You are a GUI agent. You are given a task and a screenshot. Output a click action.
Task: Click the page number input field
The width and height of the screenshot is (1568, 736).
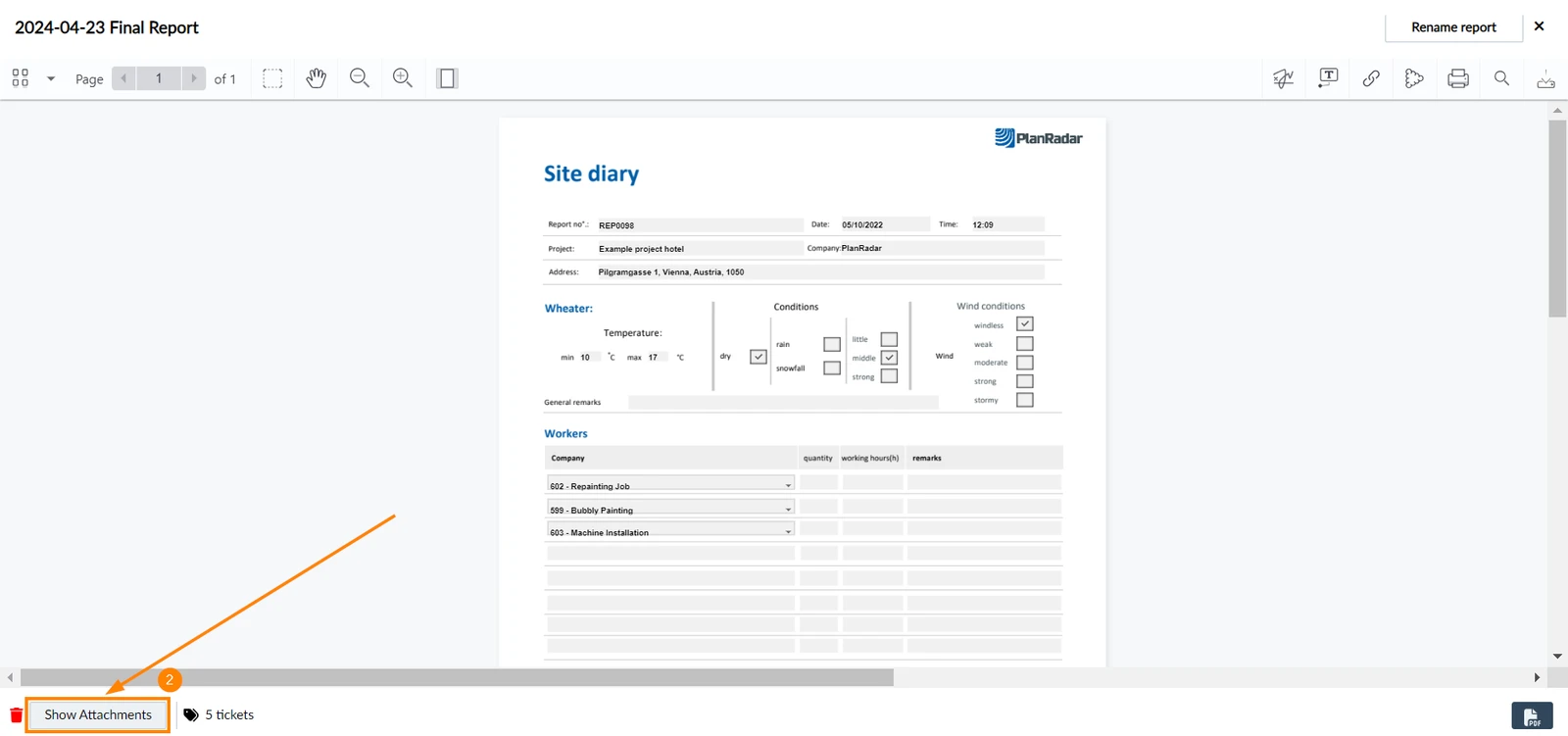(x=159, y=78)
